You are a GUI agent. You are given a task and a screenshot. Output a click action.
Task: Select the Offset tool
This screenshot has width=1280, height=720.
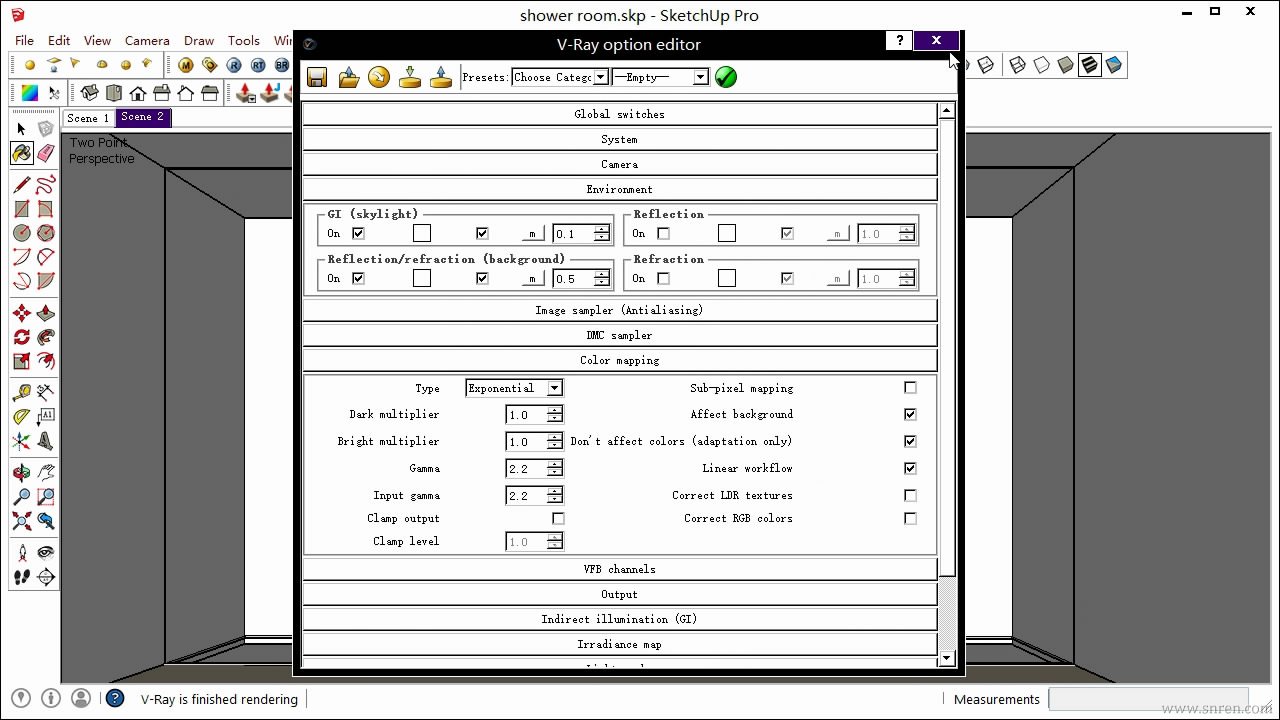pyautogui.click(x=45, y=361)
